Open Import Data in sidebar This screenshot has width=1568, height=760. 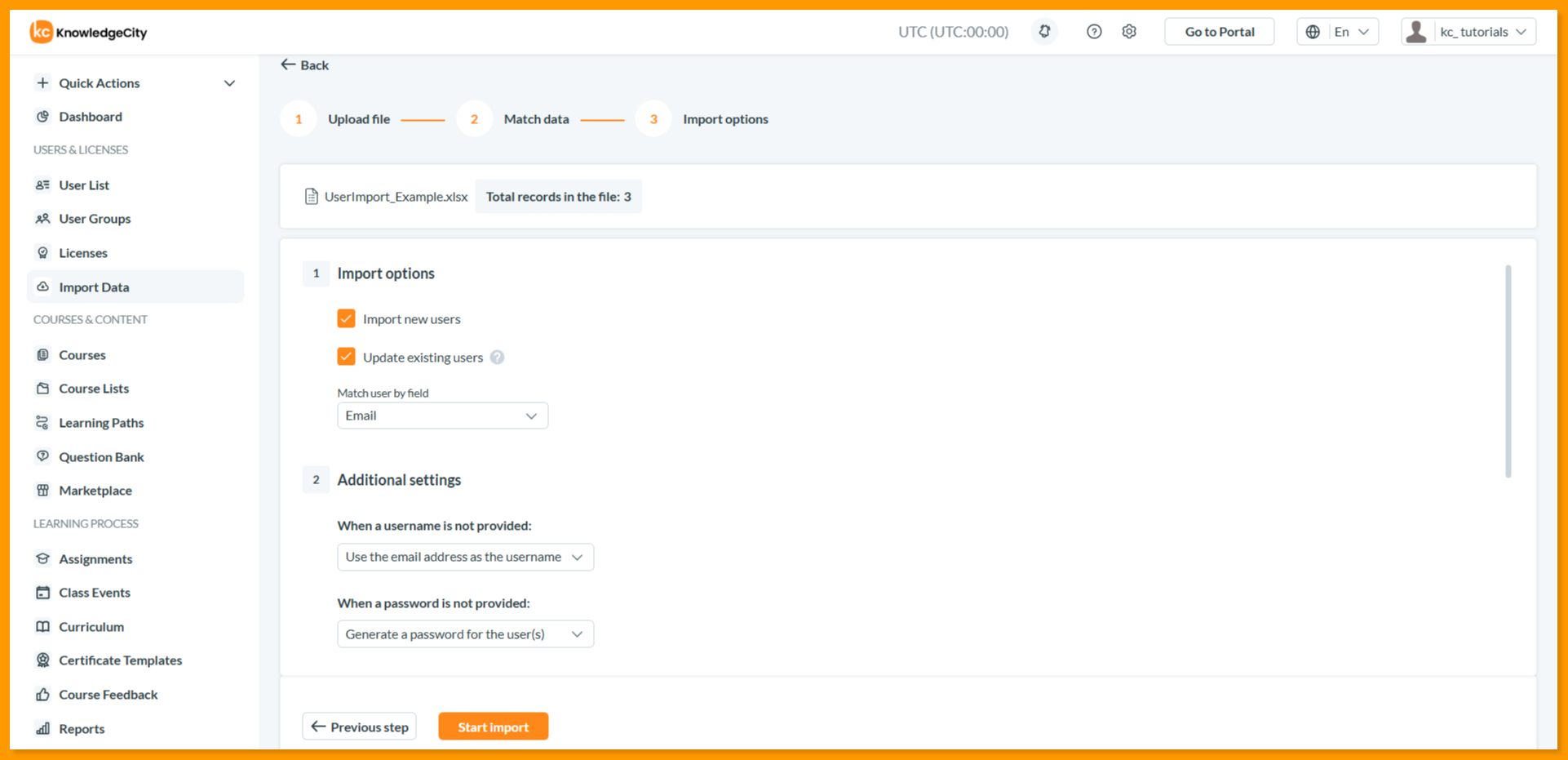tap(135, 287)
